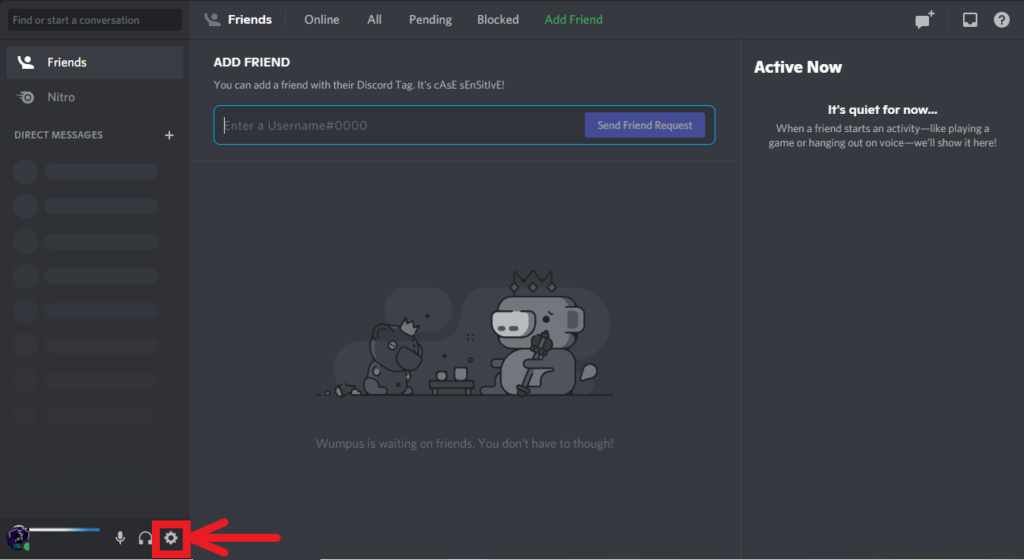The image size is (1024, 560).
Task: Select Friends in the sidebar
Action: coord(95,62)
